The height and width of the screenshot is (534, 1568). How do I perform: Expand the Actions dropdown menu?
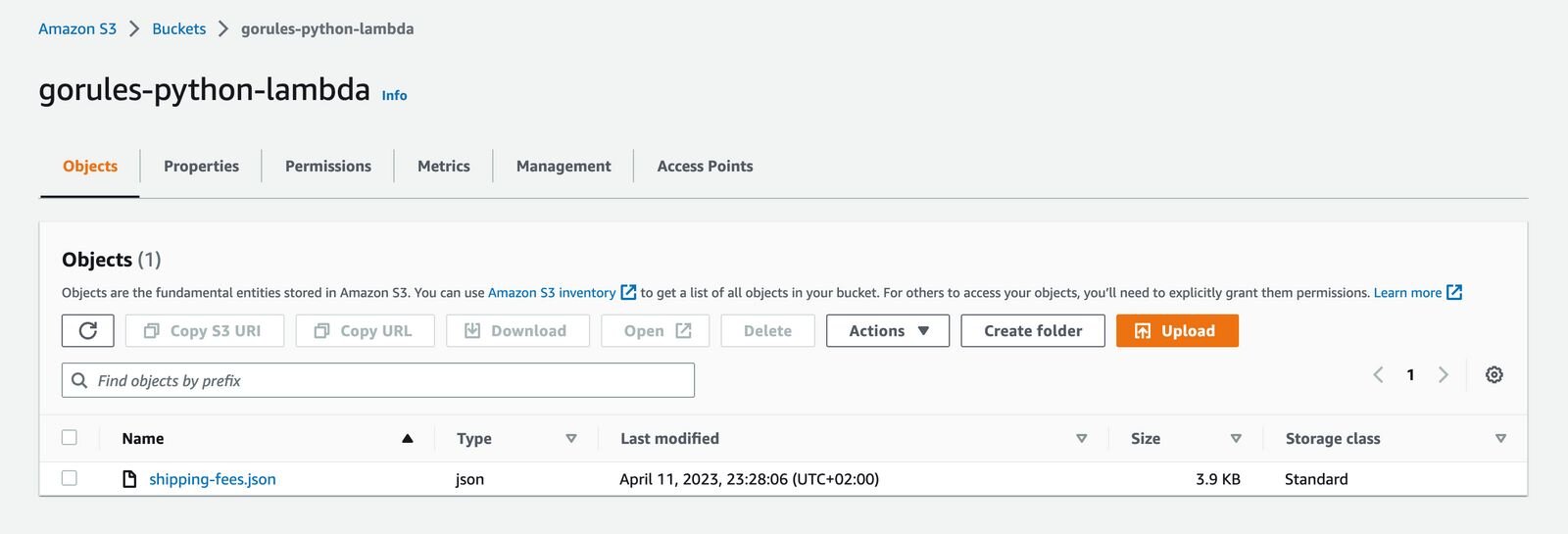click(x=887, y=331)
